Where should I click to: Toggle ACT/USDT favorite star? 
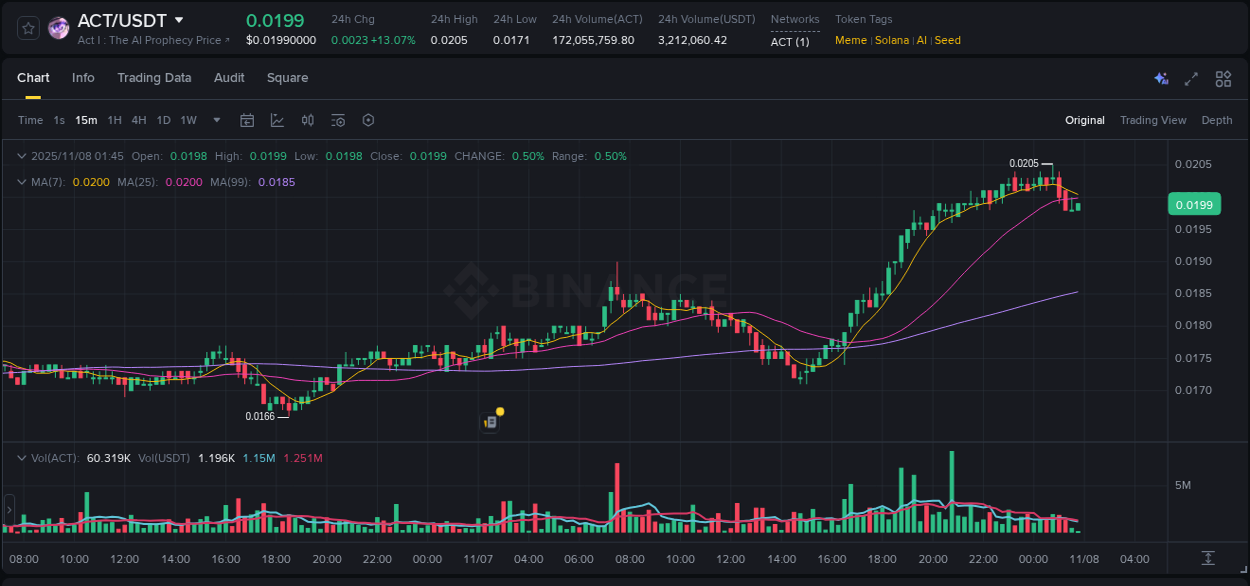(x=27, y=27)
